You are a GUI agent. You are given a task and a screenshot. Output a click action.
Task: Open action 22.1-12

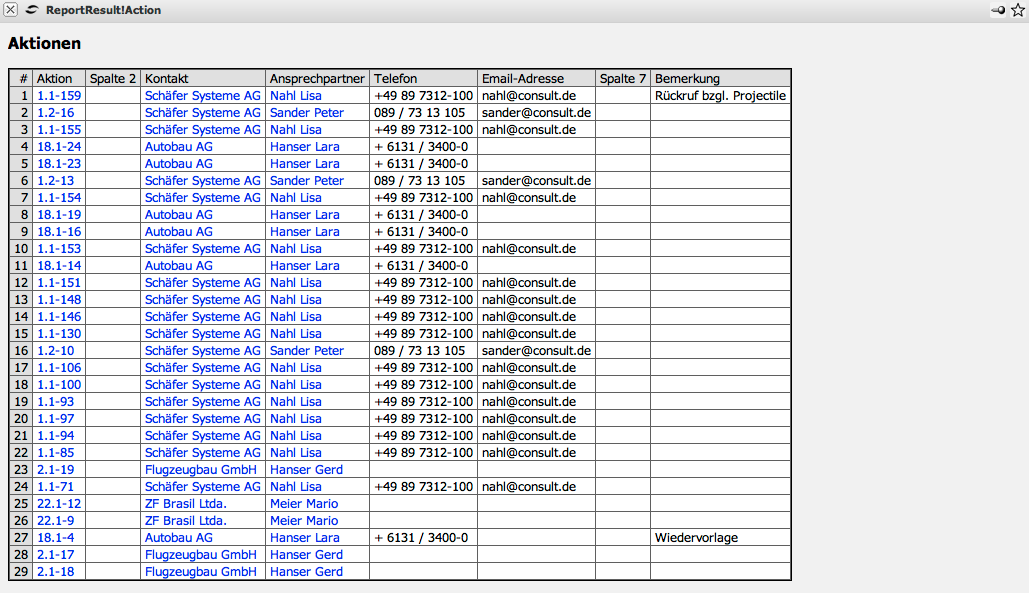click(59, 504)
